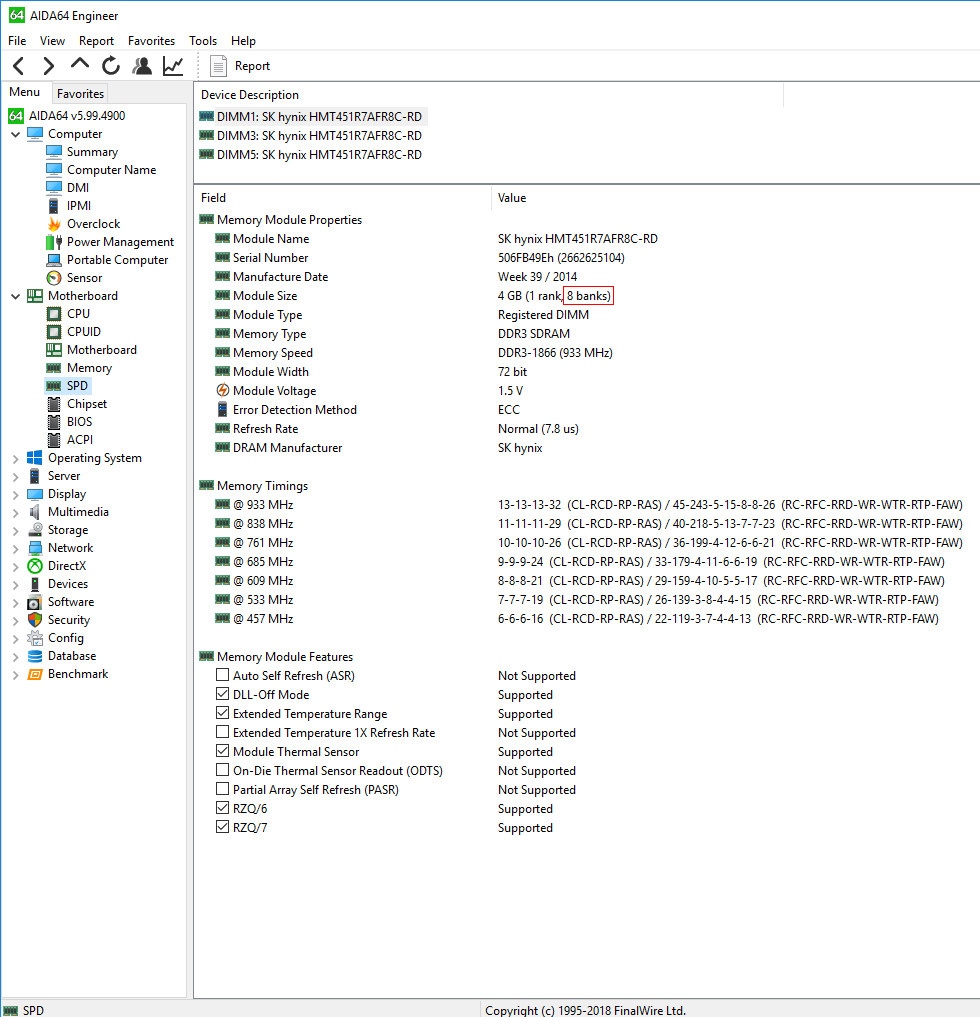
Task: Select Sensor icon in tree
Action: (x=54, y=278)
